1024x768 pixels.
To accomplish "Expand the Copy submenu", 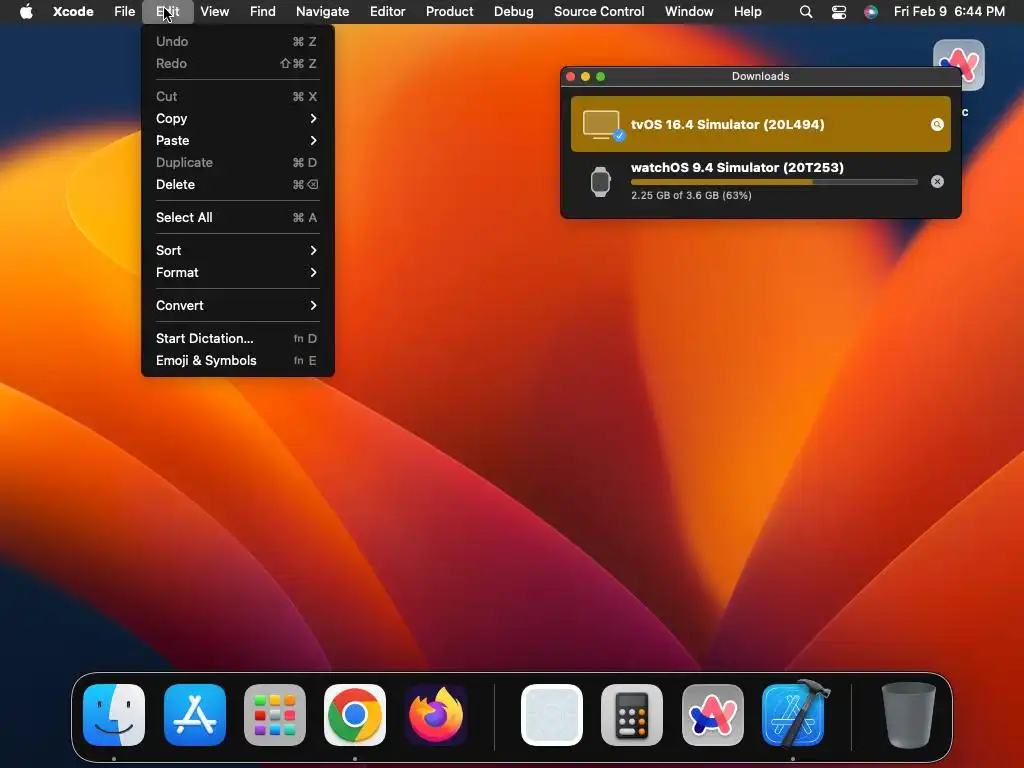I will (x=237, y=118).
